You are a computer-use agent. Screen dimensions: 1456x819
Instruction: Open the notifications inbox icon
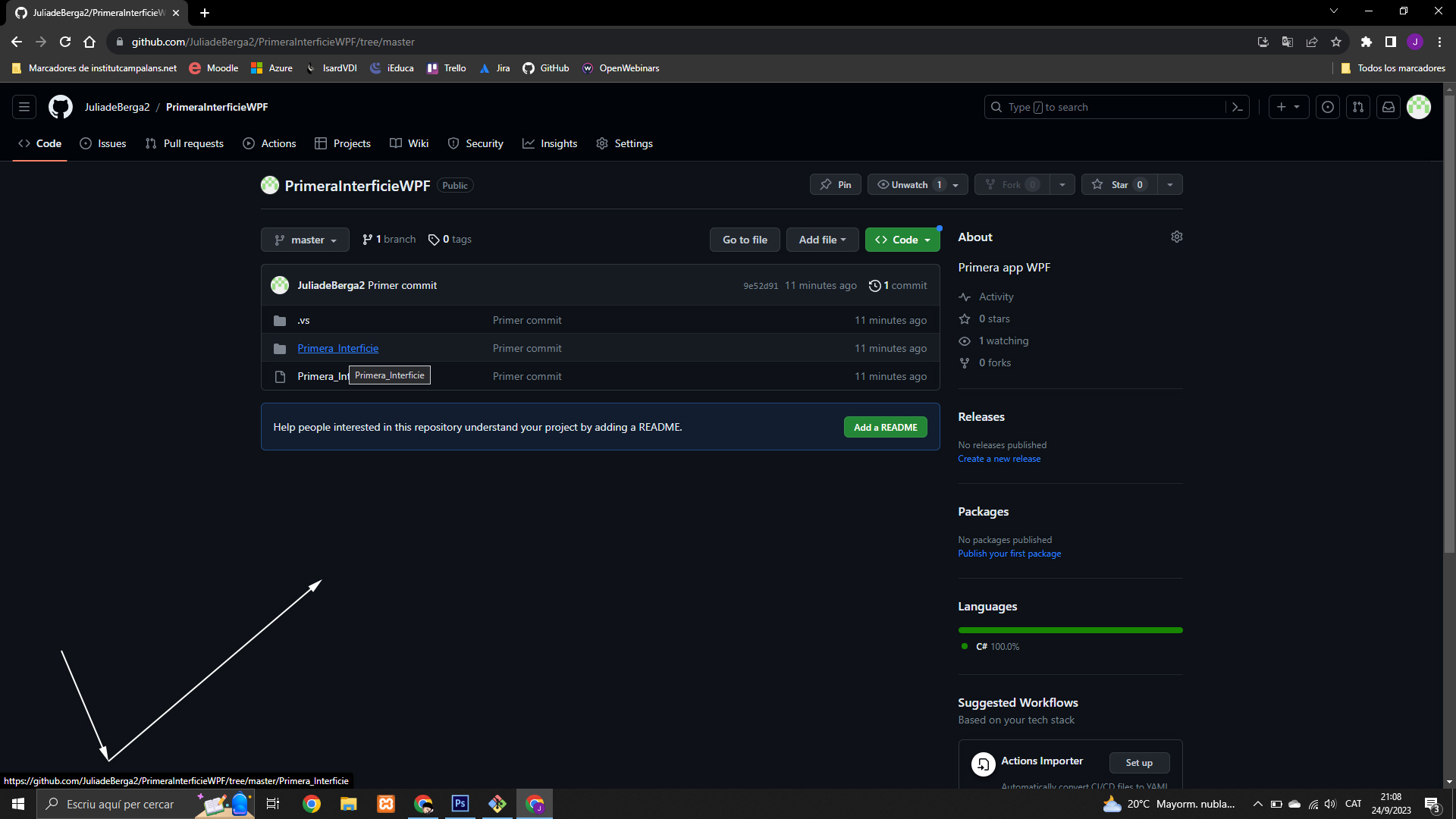coord(1389,107)
